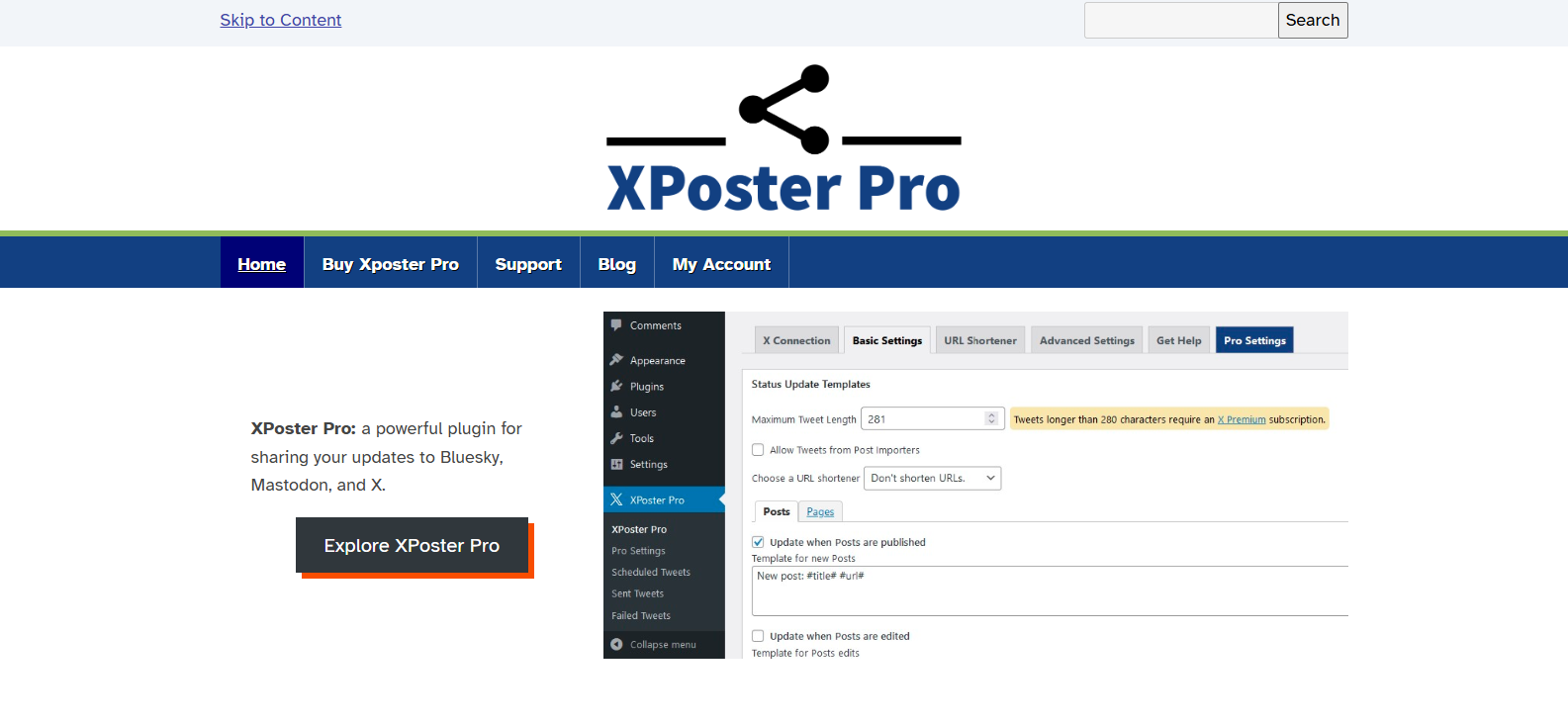Open the Advanced Settings tab
1568x725 pixels.
[1087, 340]
